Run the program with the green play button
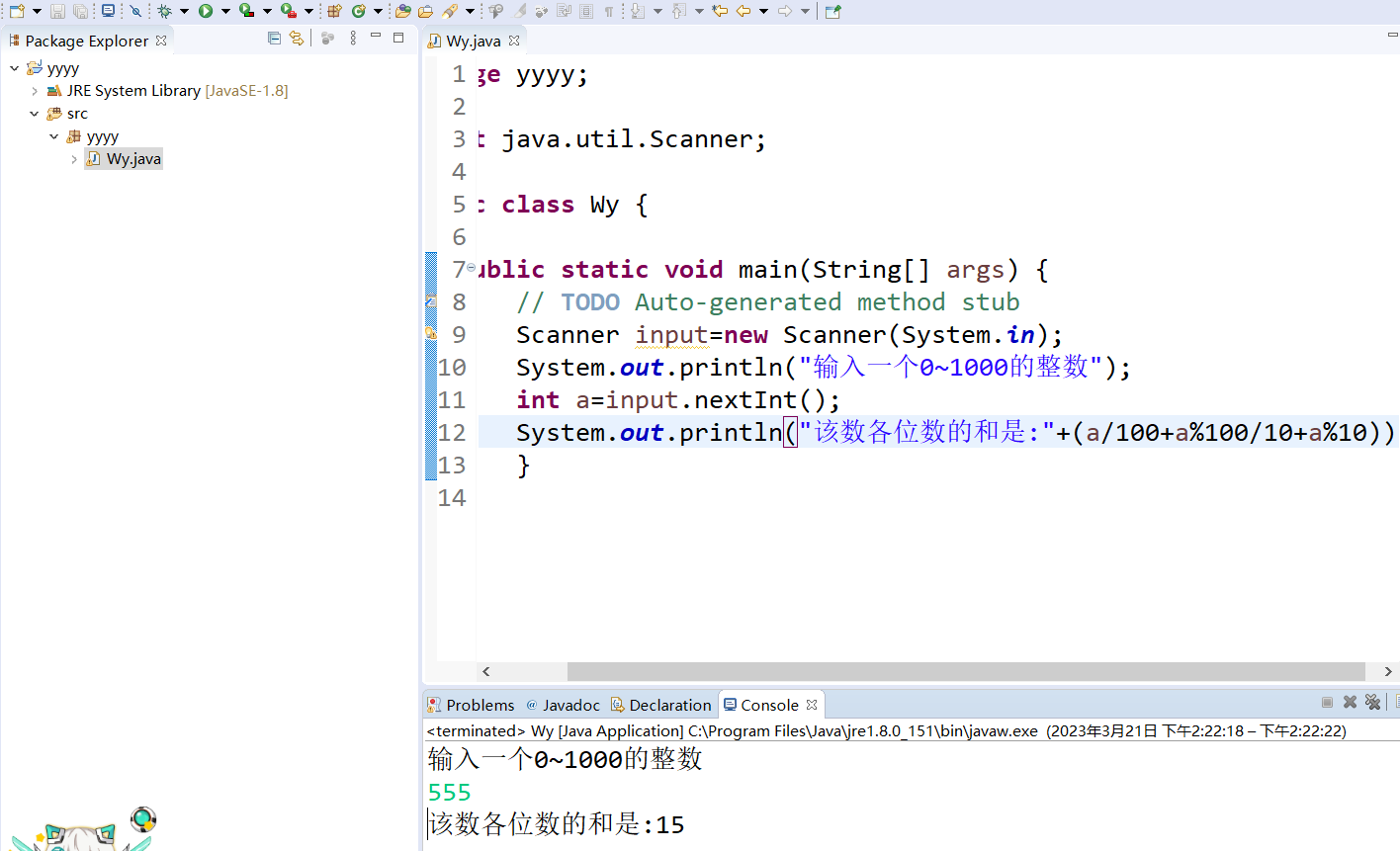Viewport: 1400px width, 851px height. [206, 11]
